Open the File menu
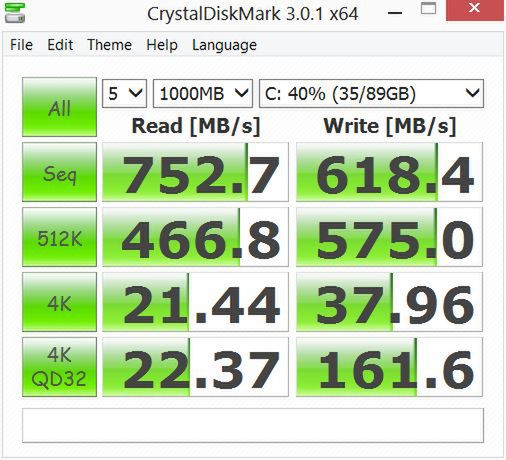The height and width of the screenshot is (460, 506). (x=21, y=45)
